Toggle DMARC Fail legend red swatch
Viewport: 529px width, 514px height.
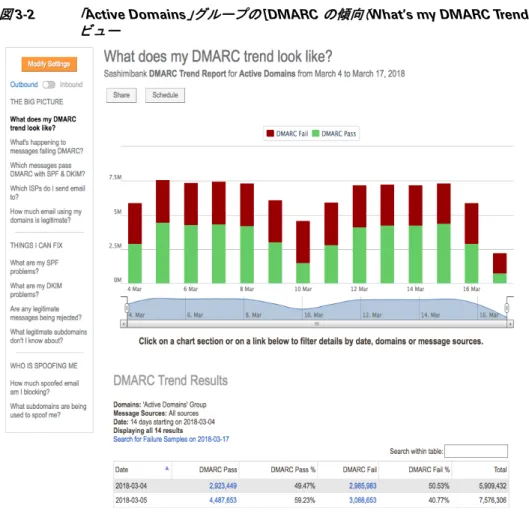(x=270, y=134)
